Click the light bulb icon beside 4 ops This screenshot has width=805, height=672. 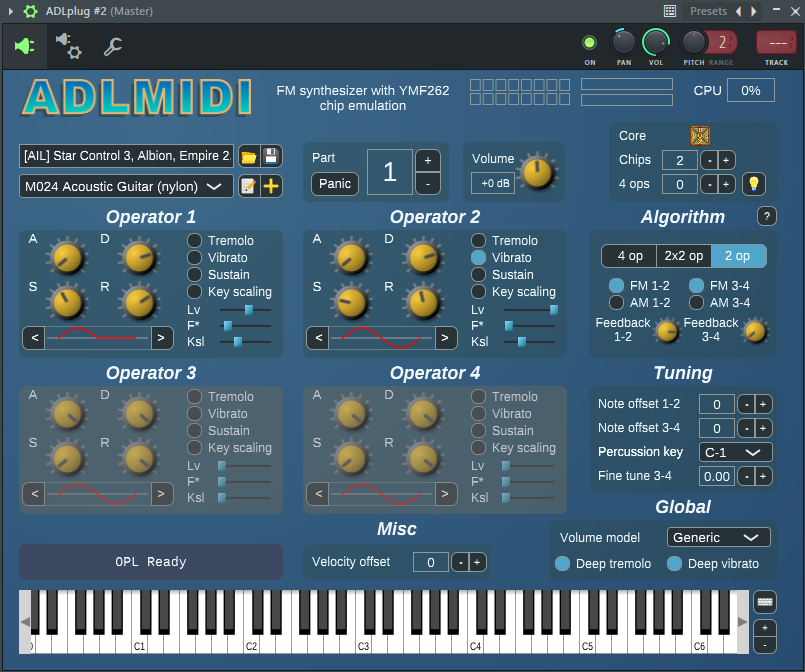(x=752, y=184)
